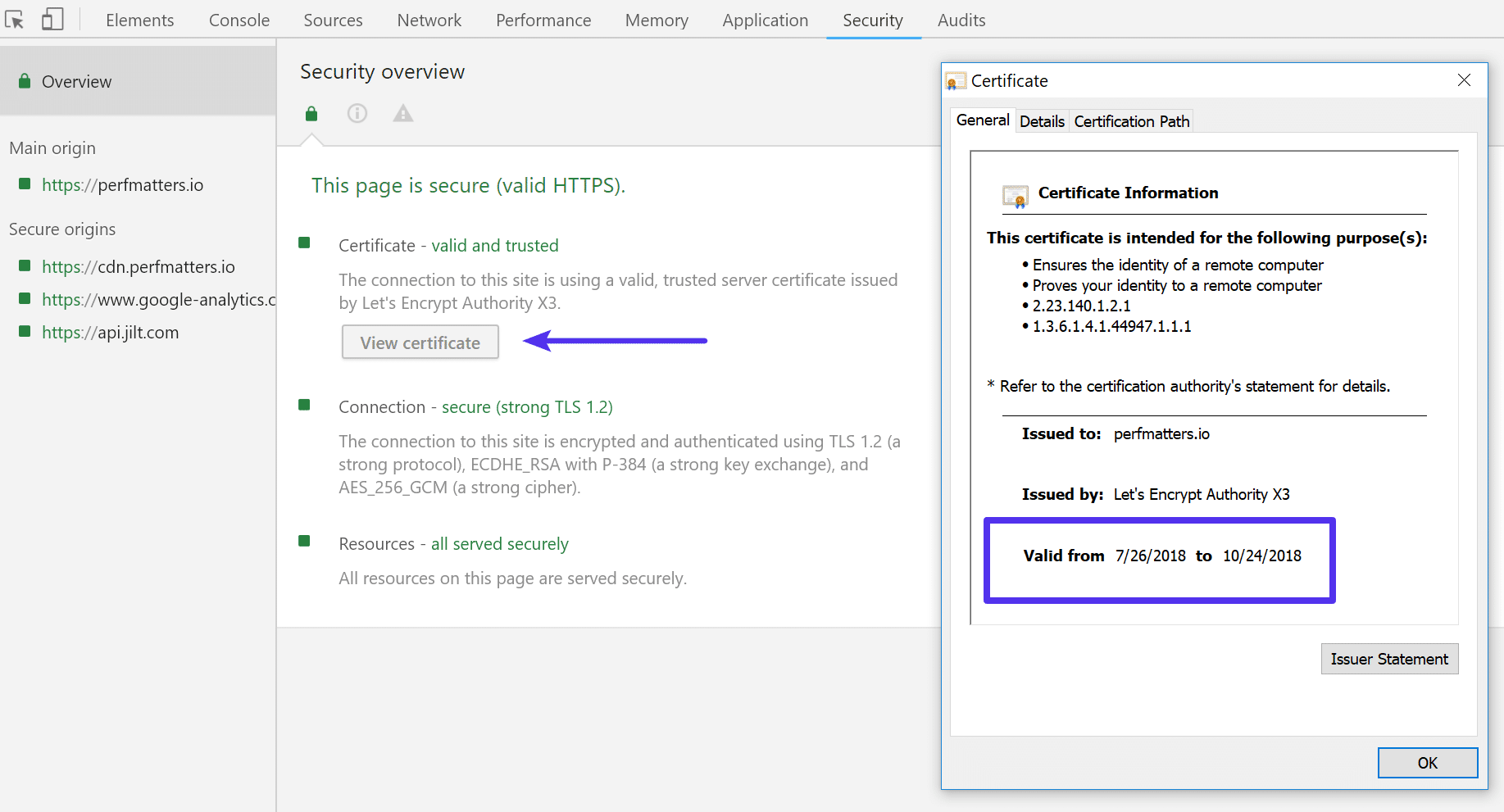Click the warning triangle icon in Security overview
This screenshot has width=1504, height=812.
coord(402,113)
